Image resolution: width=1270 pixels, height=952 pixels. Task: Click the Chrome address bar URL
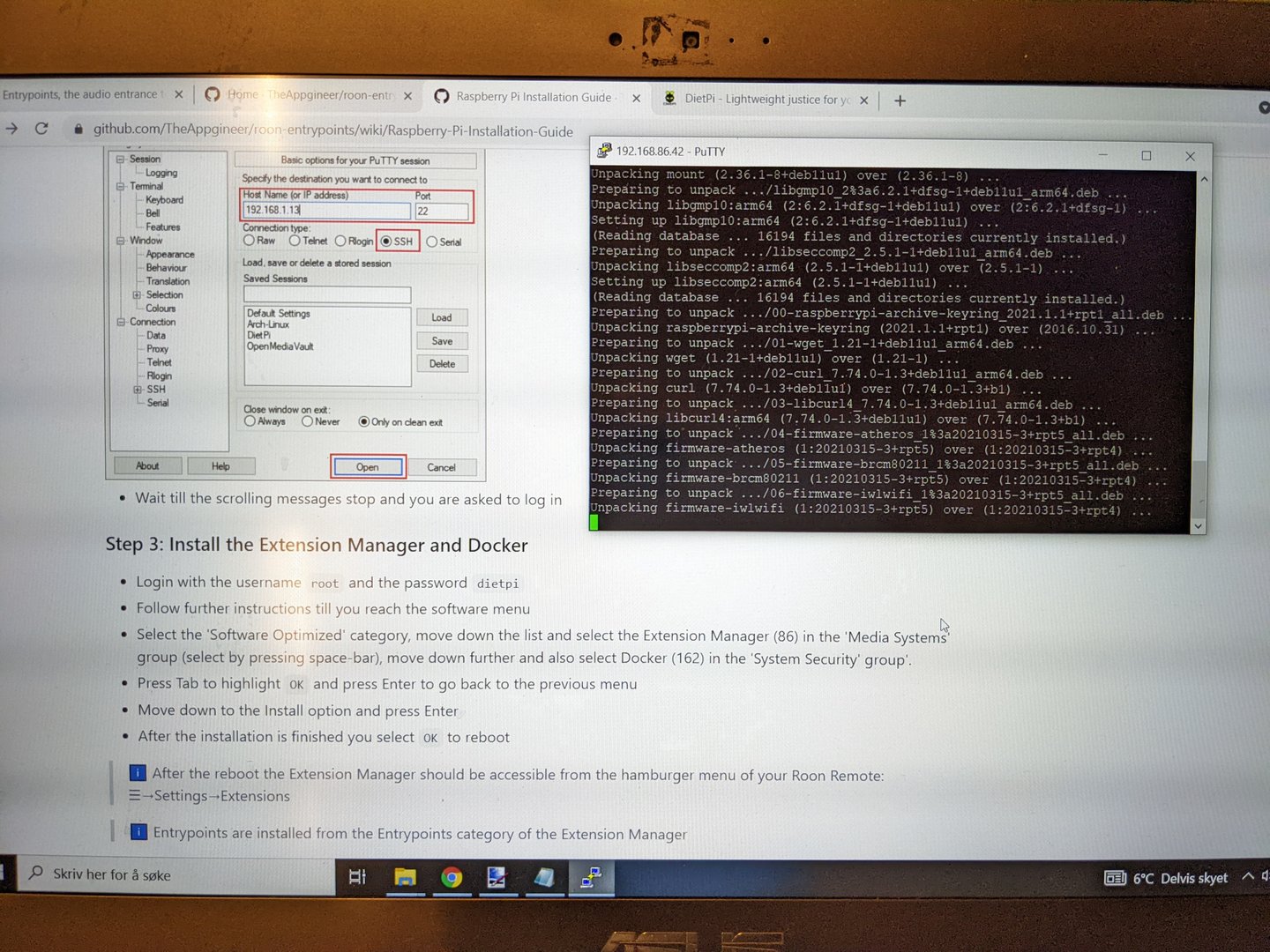(333, 130)
